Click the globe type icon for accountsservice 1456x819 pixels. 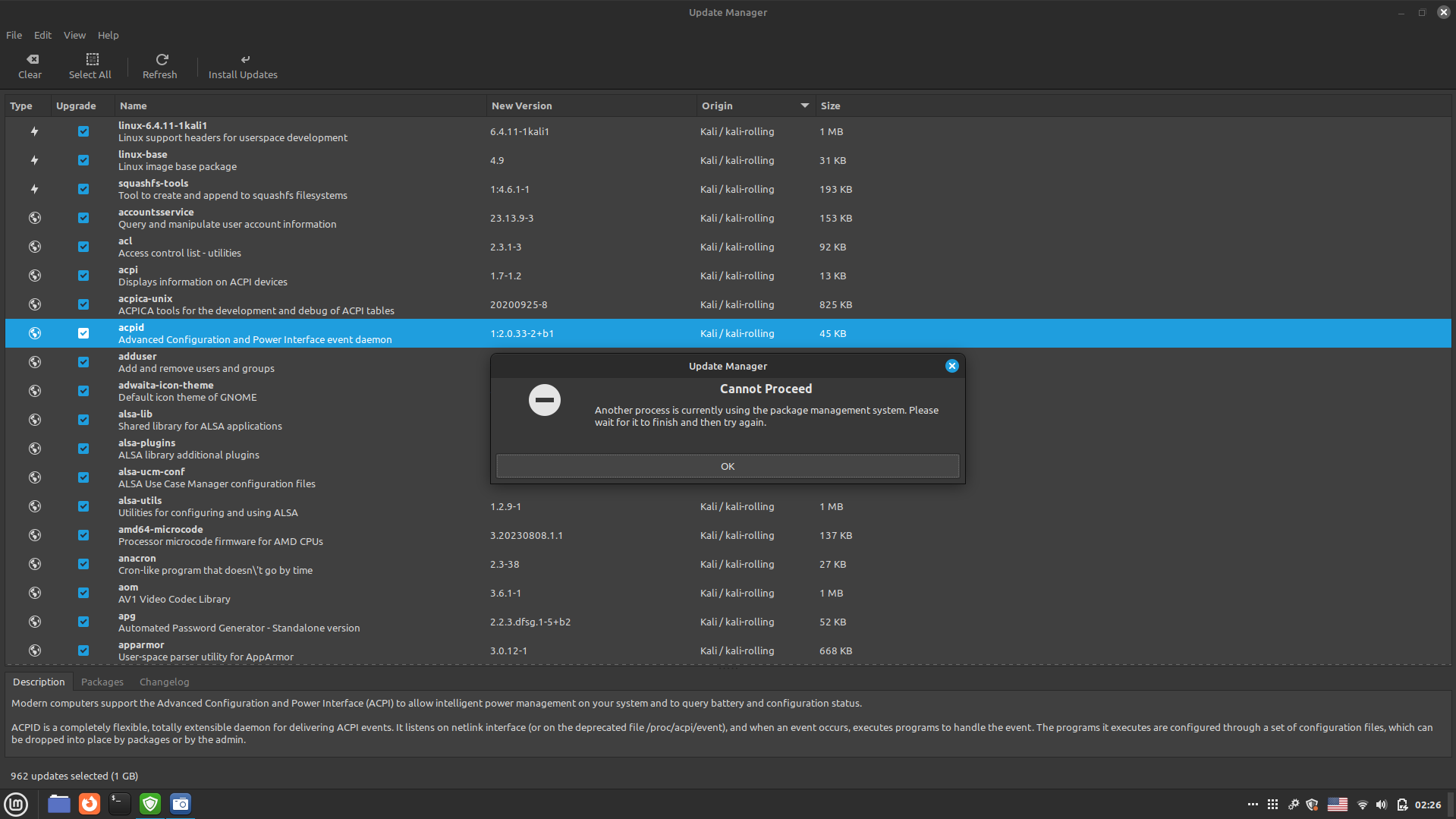click(35, 218)
